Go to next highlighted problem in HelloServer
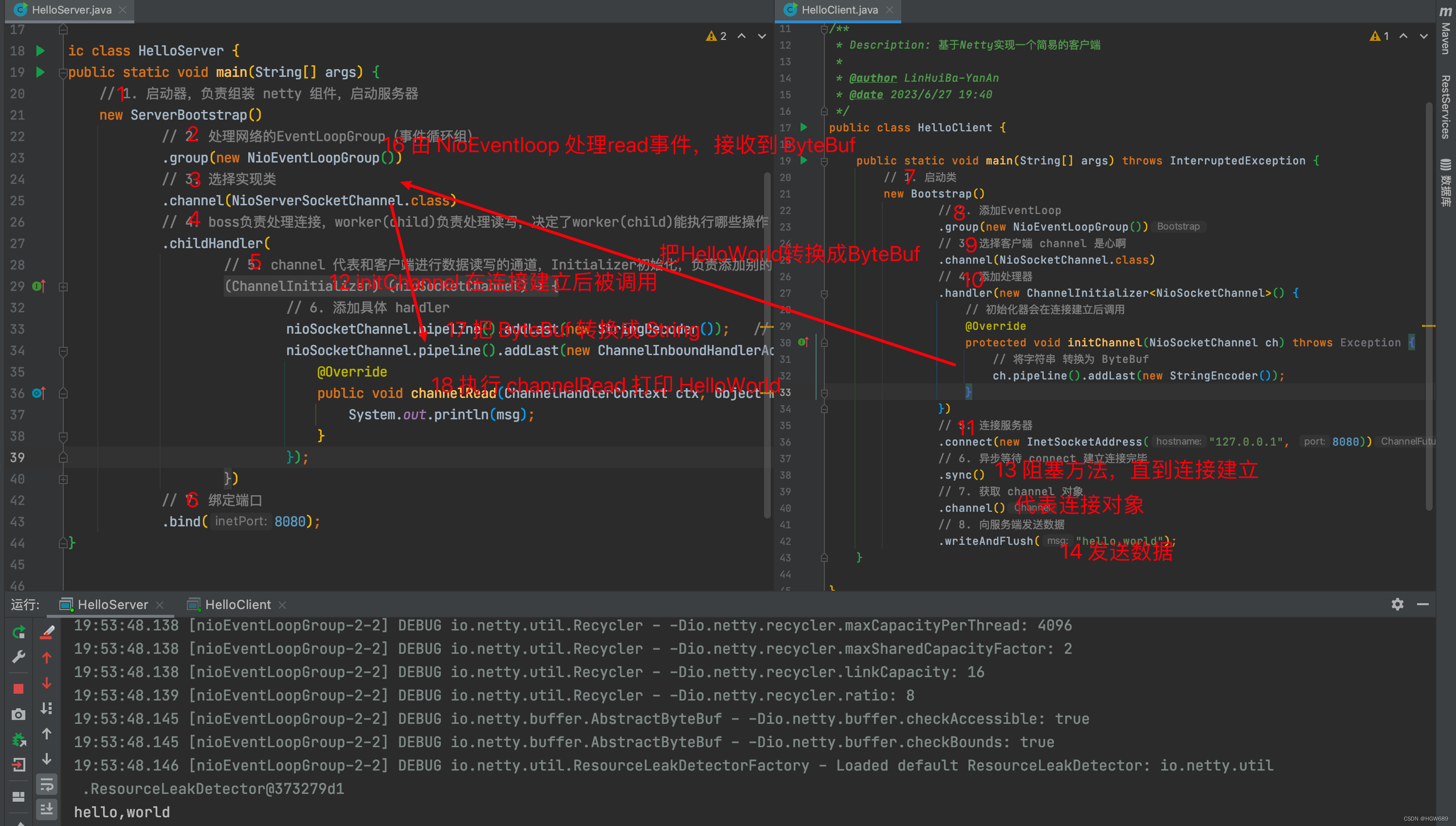Viewport: 1456px width, 826px height. (x=762, y=36)
